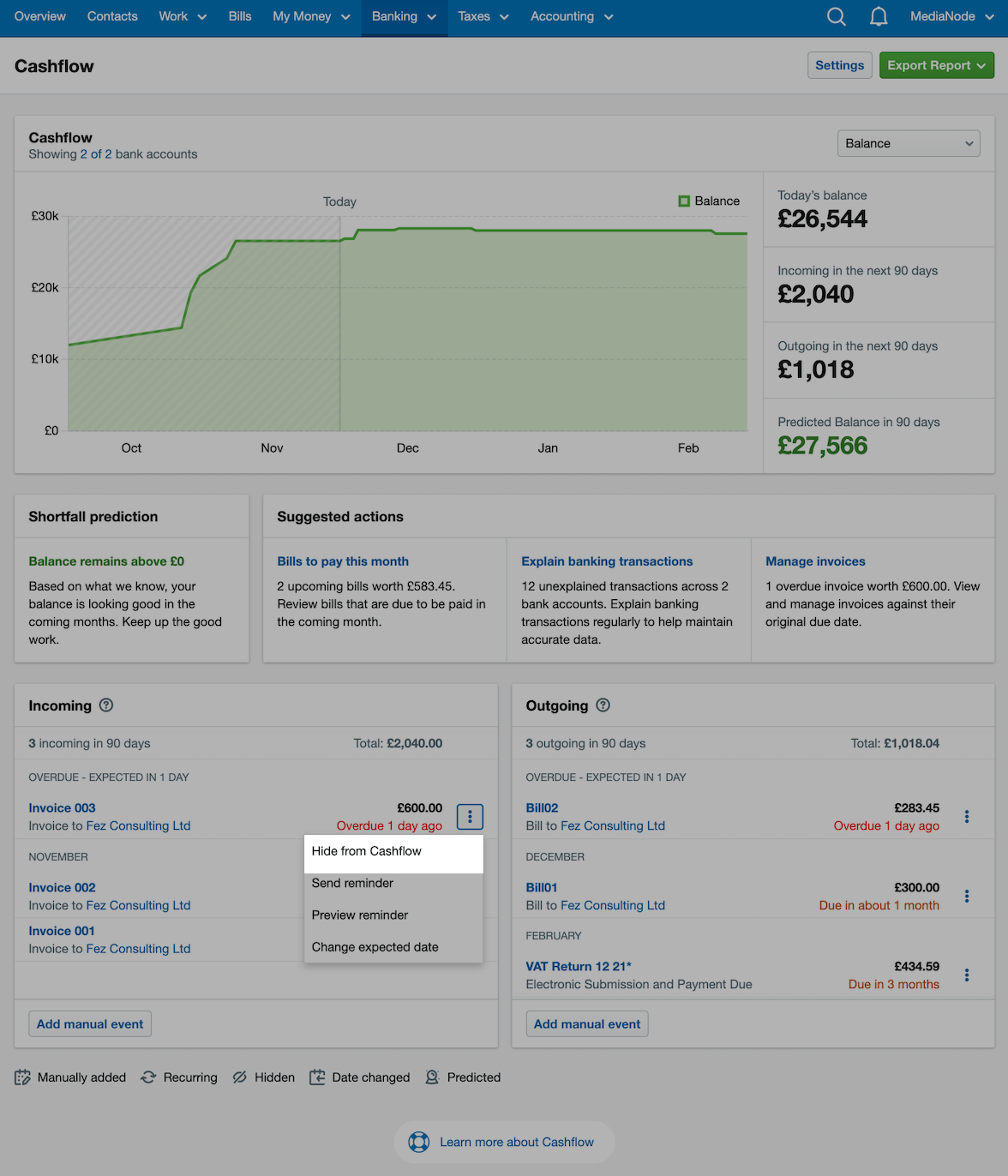Open the MediaNode account menu
The width and height of the screenshot is (1008, 1176).
click(952, 16)
